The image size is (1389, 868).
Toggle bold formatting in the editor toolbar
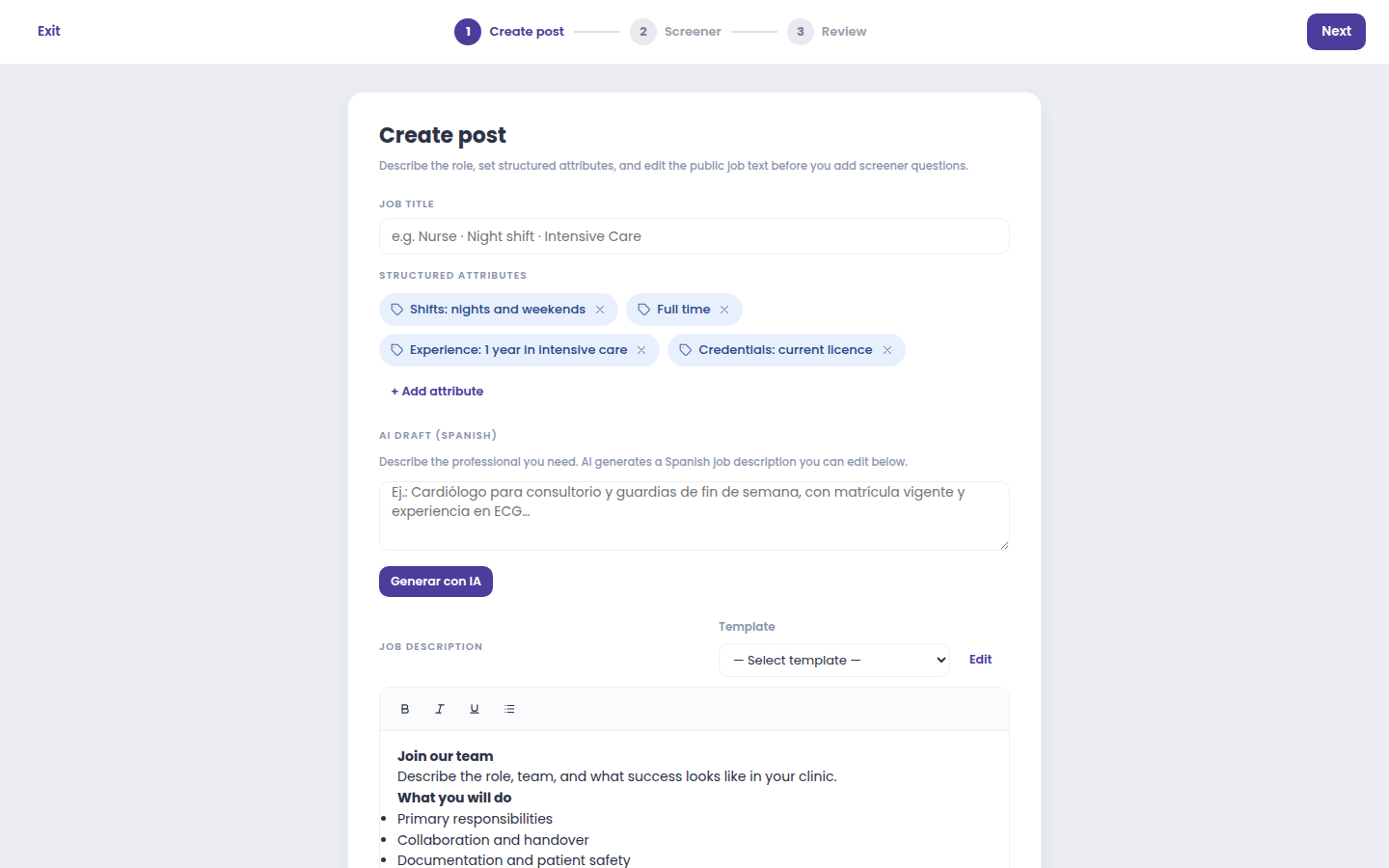pyautogui.click(x=405, y=709)
